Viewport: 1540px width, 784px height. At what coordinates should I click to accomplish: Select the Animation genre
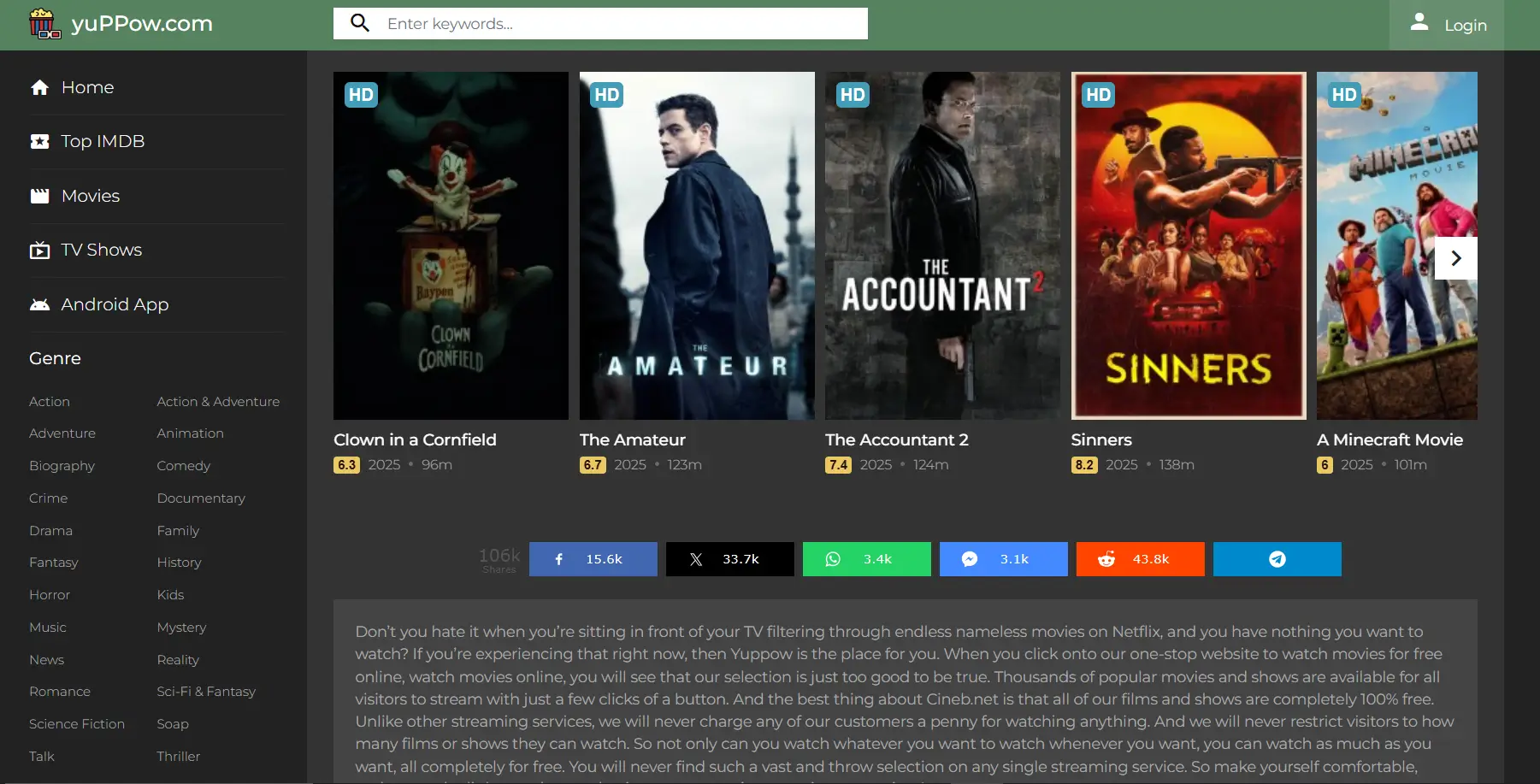(190, 433)
